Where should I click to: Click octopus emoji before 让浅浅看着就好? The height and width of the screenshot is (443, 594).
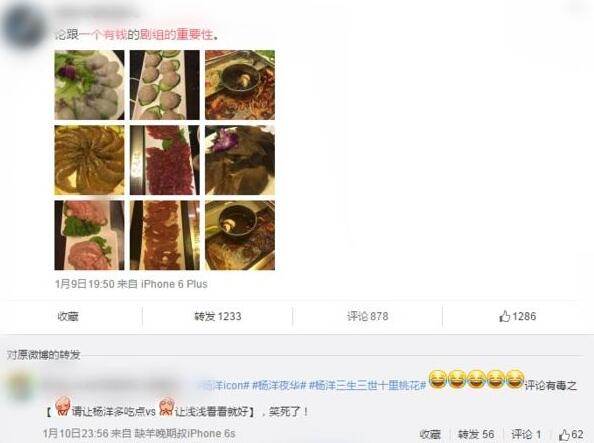click(166, 407)
